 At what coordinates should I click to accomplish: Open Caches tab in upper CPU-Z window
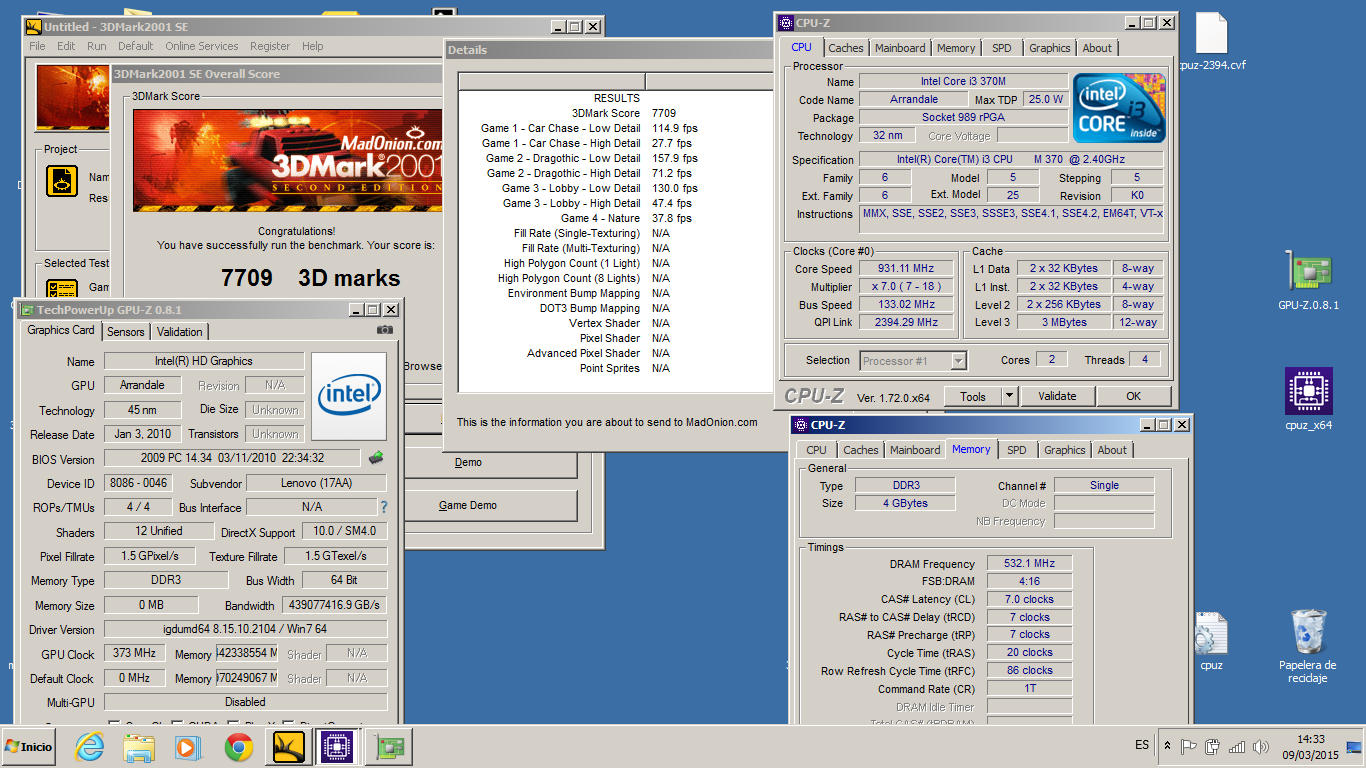[x=846, y=48]
